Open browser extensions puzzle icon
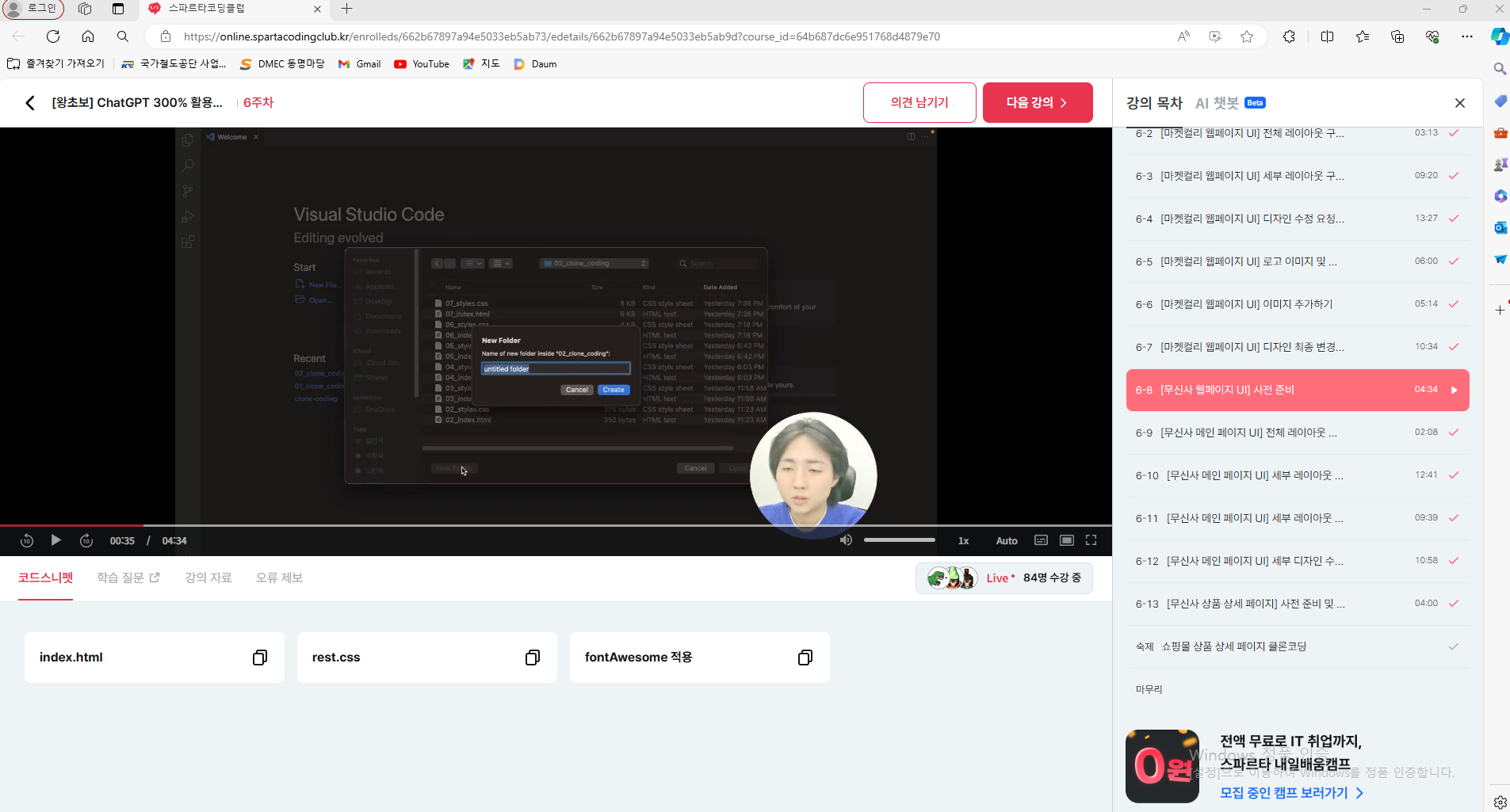Viewport: 1510px width, 812px height. click(x=1289, y=36)
